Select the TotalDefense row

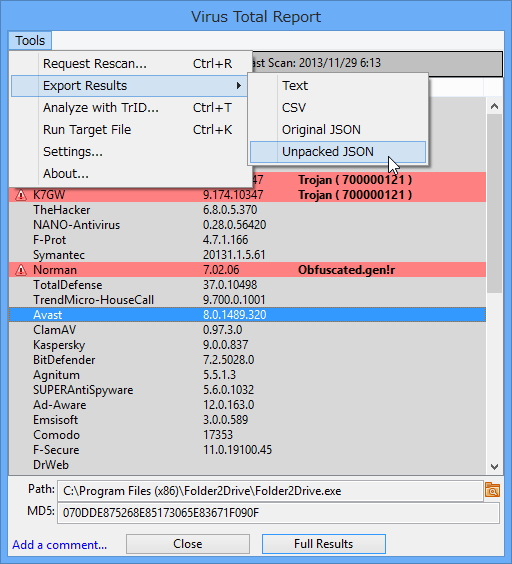pyautogui.click(x=247, y=285)
